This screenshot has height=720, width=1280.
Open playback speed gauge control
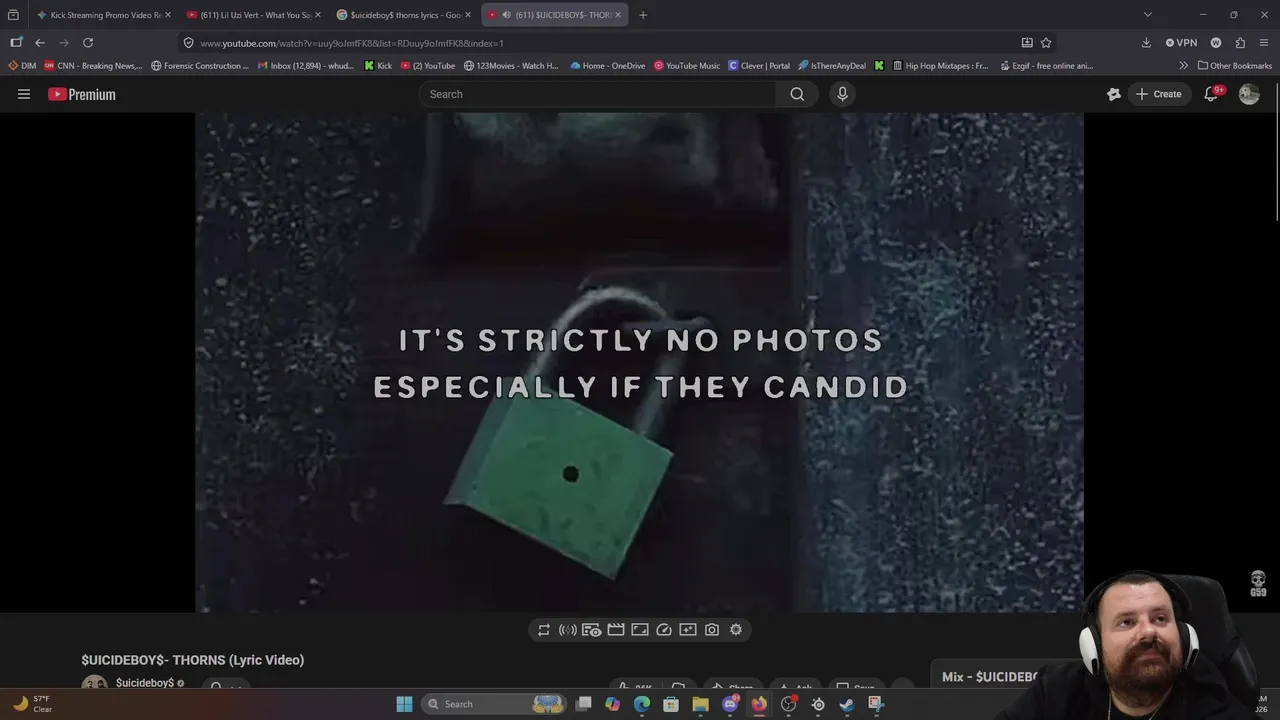click(664, 630)
